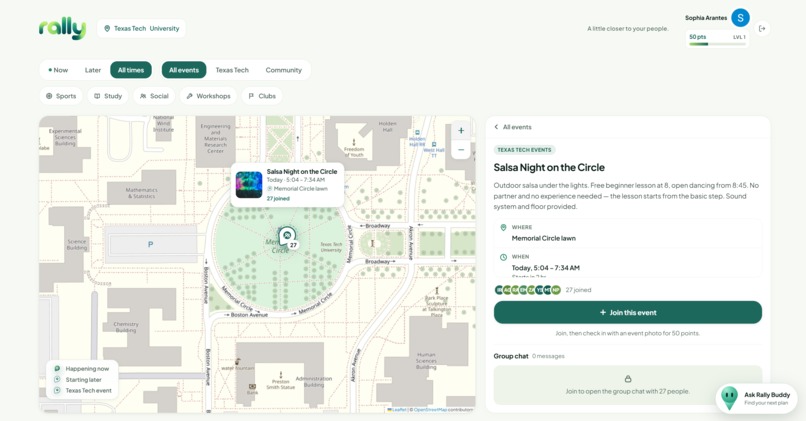Open the Texas Tech University location selector

pos(141,28)
